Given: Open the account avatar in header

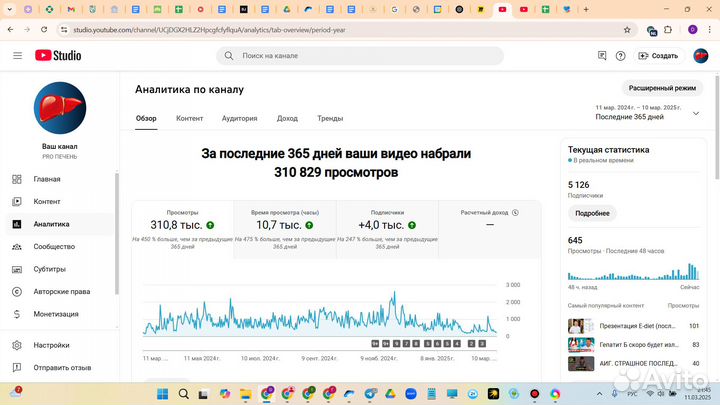Looking at the screenshot, I should pyautogui.click(x=701, y=56).
